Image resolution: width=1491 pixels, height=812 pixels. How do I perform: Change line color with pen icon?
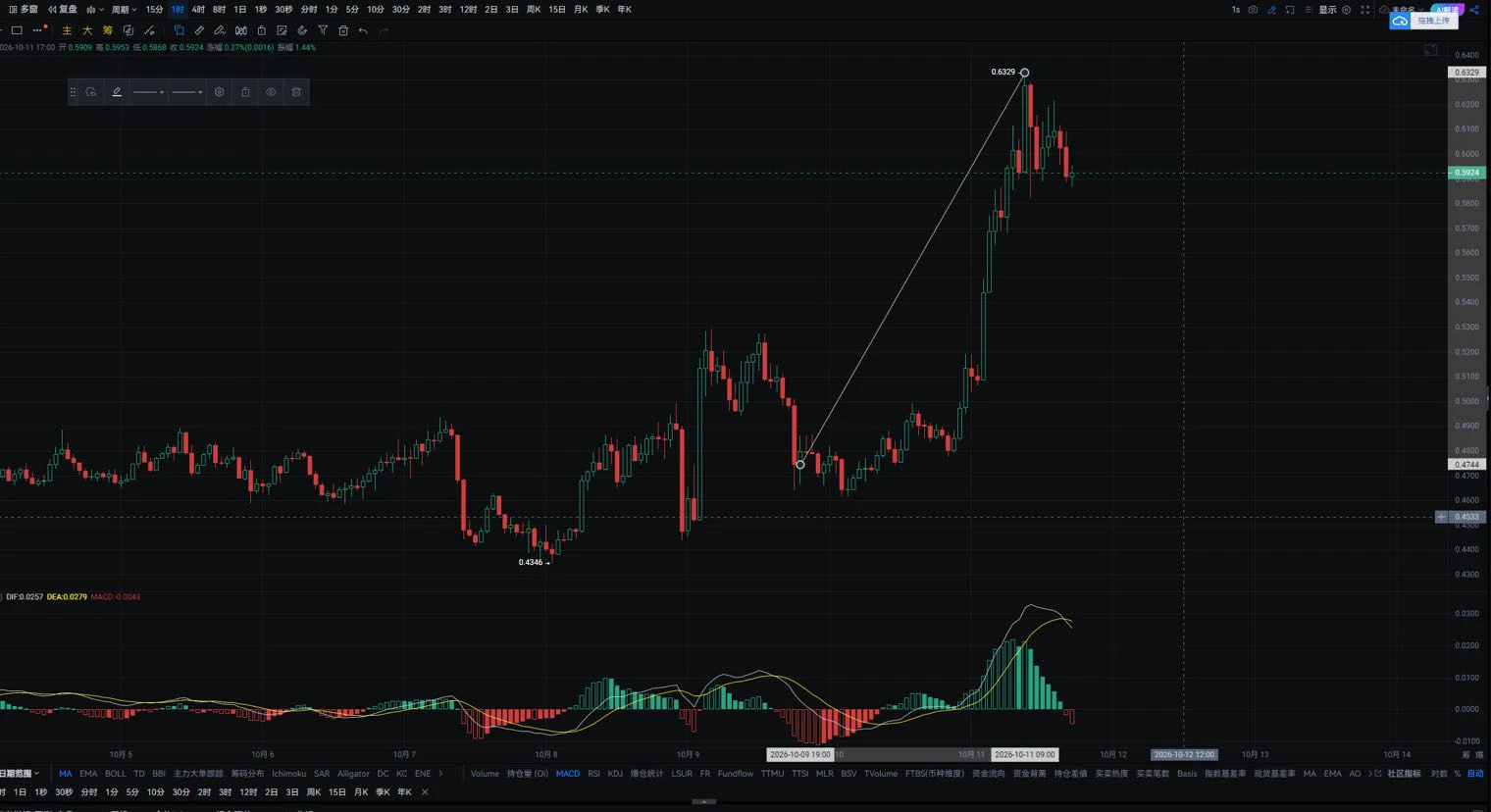[x=117, y=92]
